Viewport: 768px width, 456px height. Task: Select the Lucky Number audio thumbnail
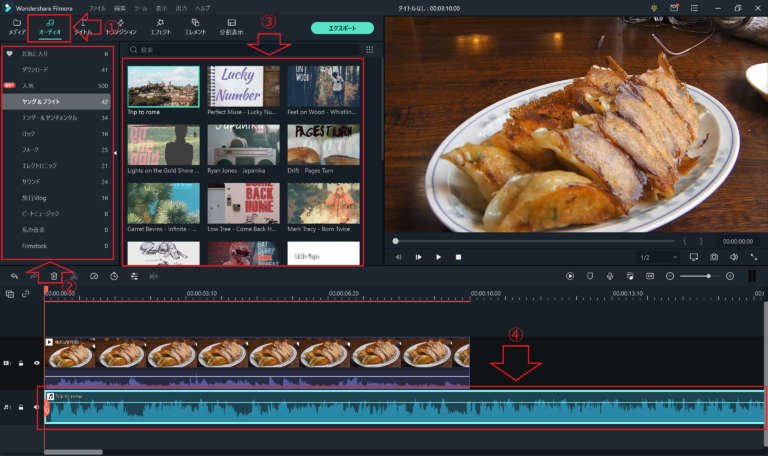[x=243, y=86]
